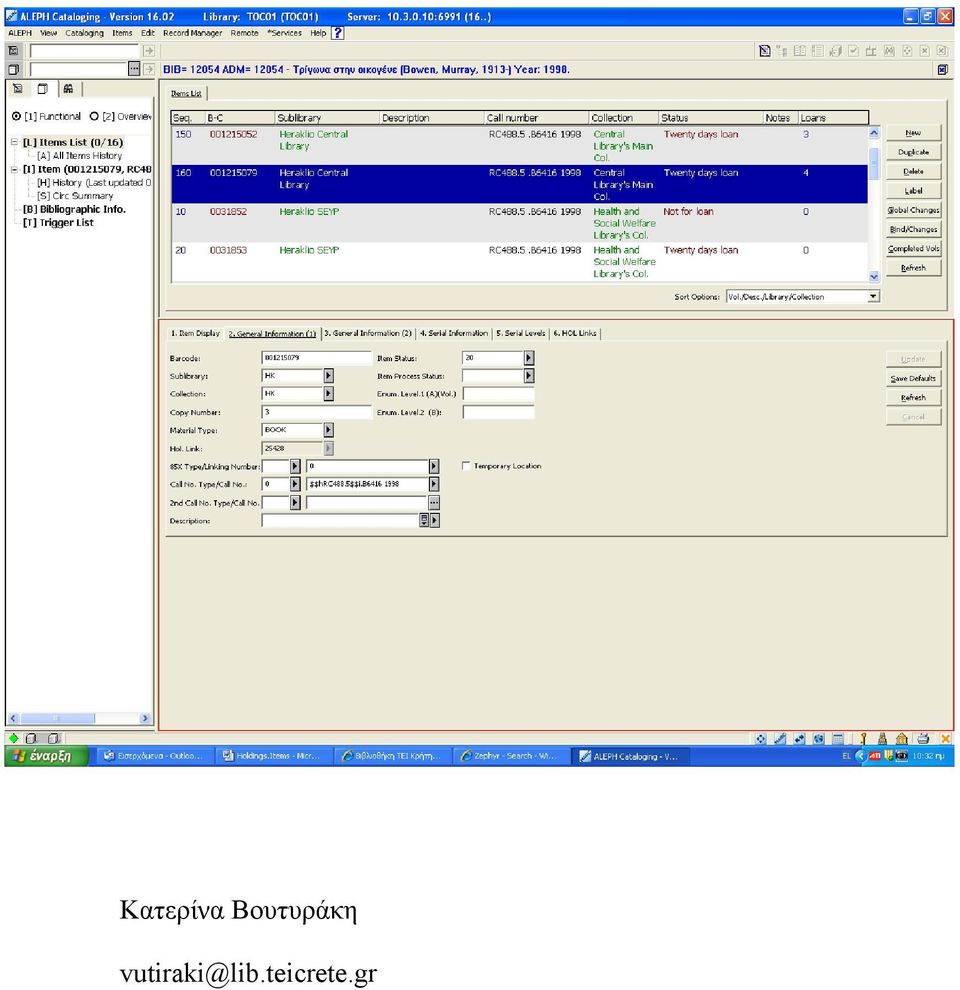Click the item bar icon beside second search field
Image resolution: width=960 pixels, height=990 pixels.
click(13, 69)
